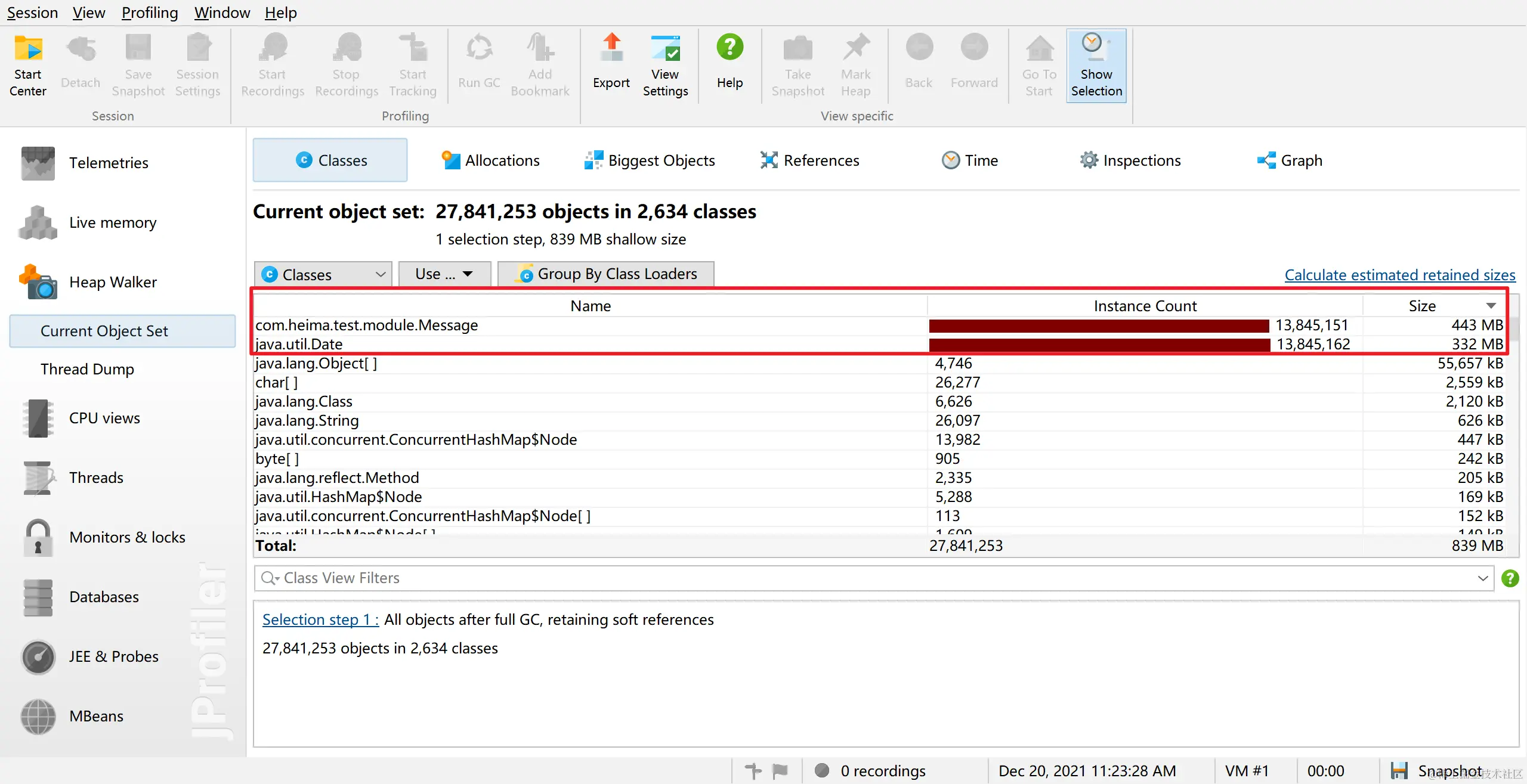The width and height of the screenshot is (1527, 784).
Task: Select Monitors & locks sidebar item
Action: tap(126, 537)
